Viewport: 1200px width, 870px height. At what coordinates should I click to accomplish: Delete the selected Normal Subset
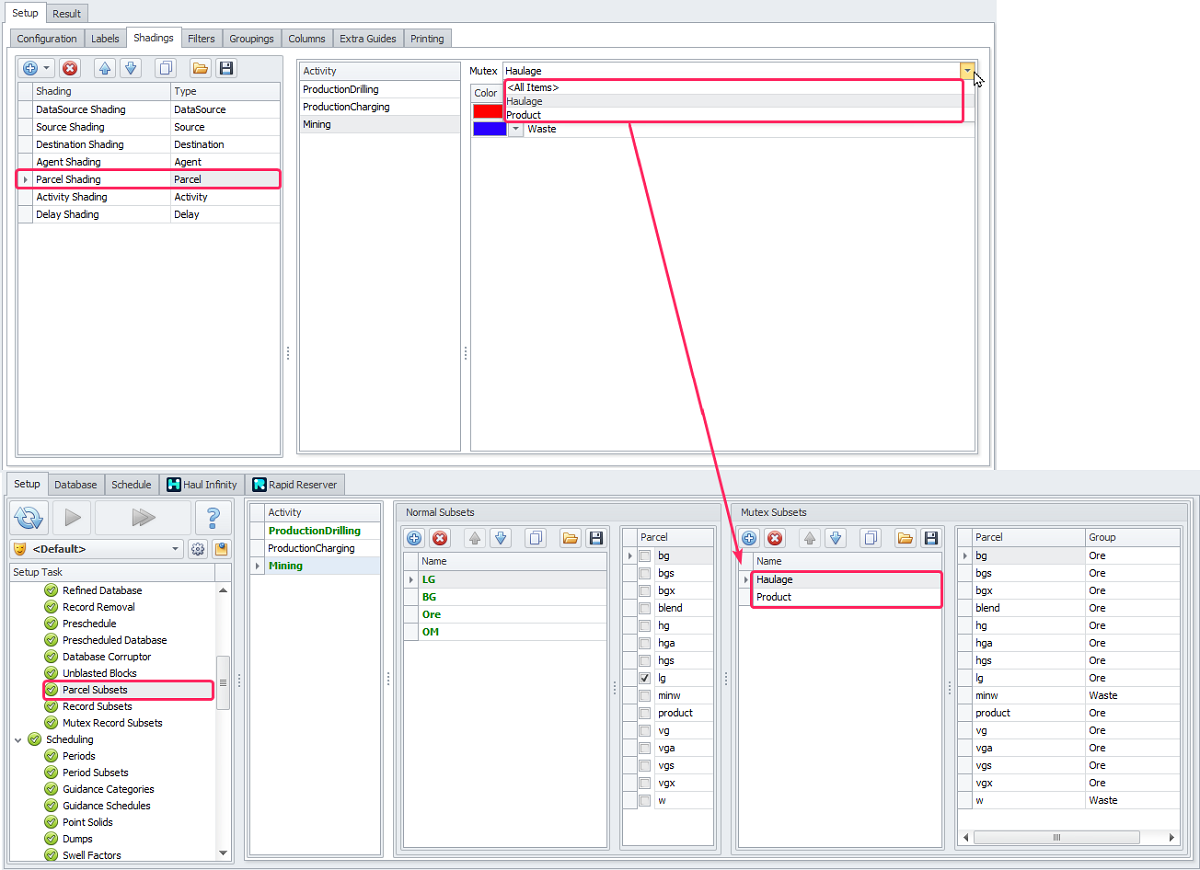440,538
